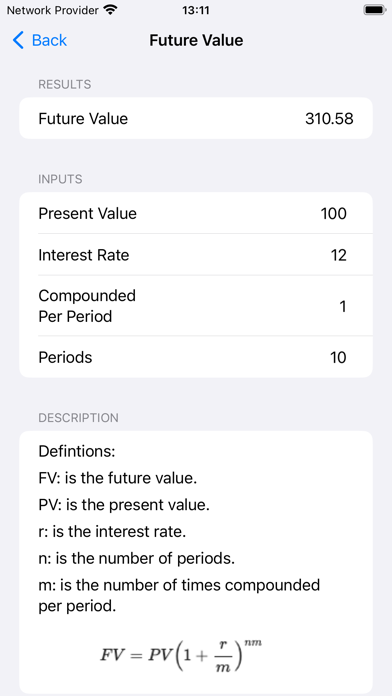
Task: Tap the RESULTS section header
Action: tap(65, 84)
